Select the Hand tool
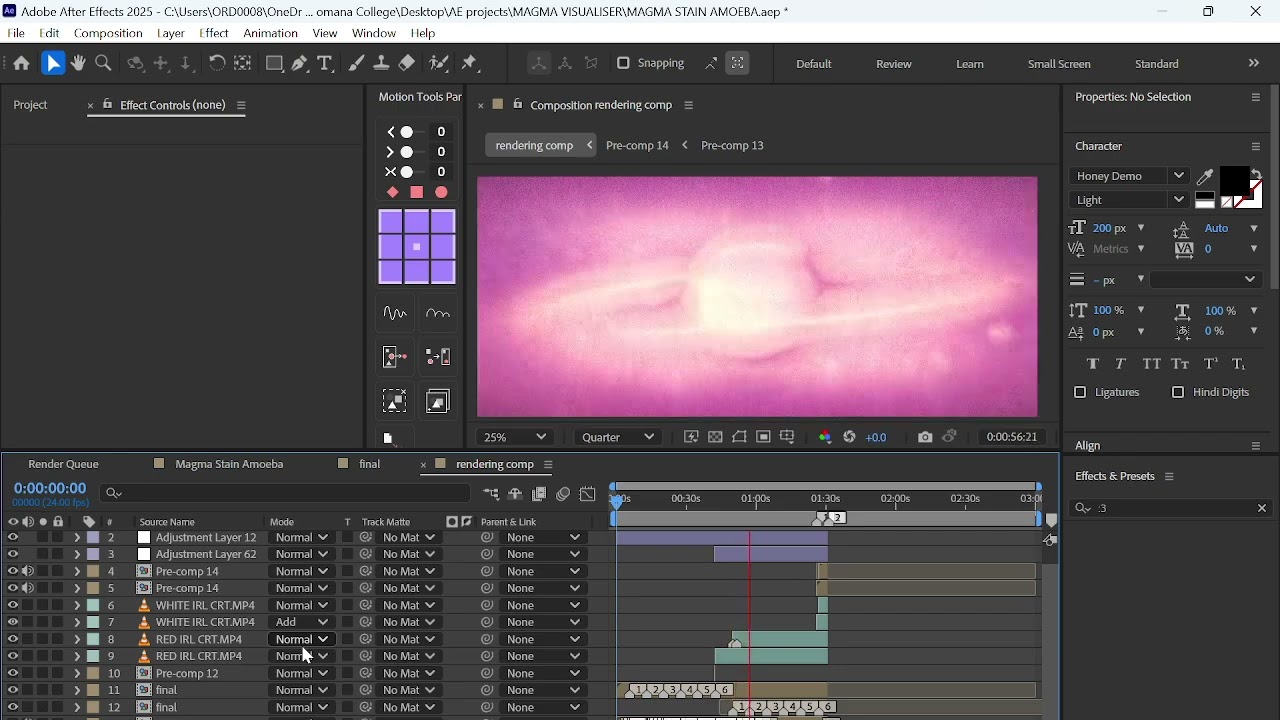This screenshot has height=720, width=1280. tap(79, 64)
